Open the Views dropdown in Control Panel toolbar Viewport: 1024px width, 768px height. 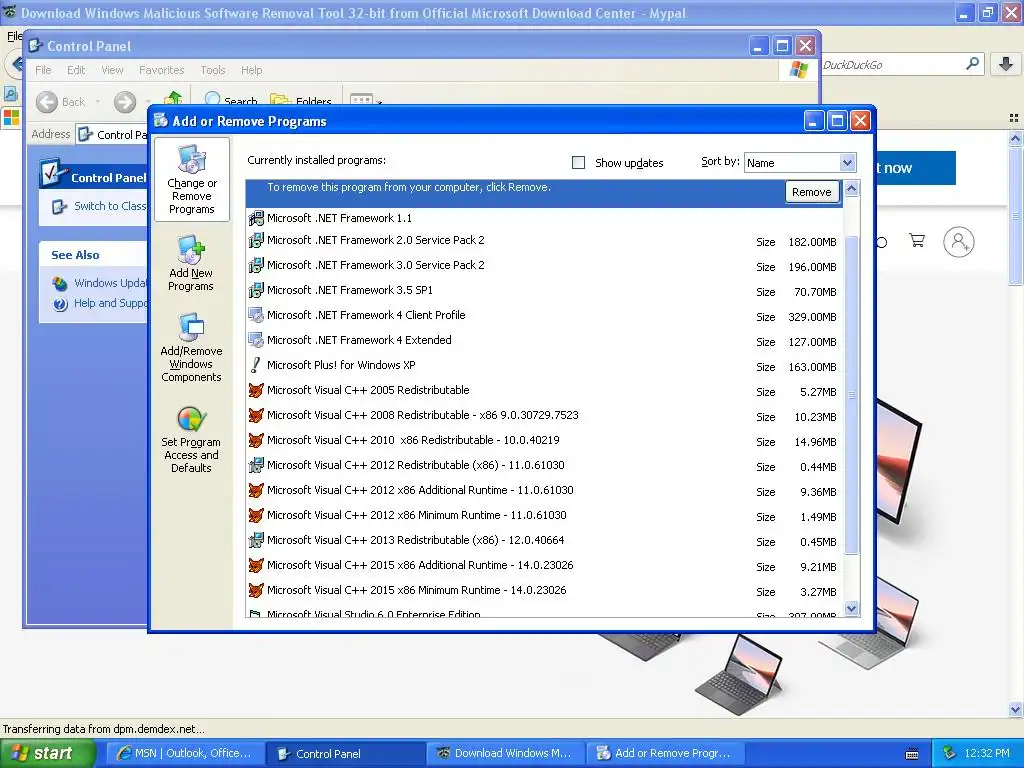pos(366,100)
